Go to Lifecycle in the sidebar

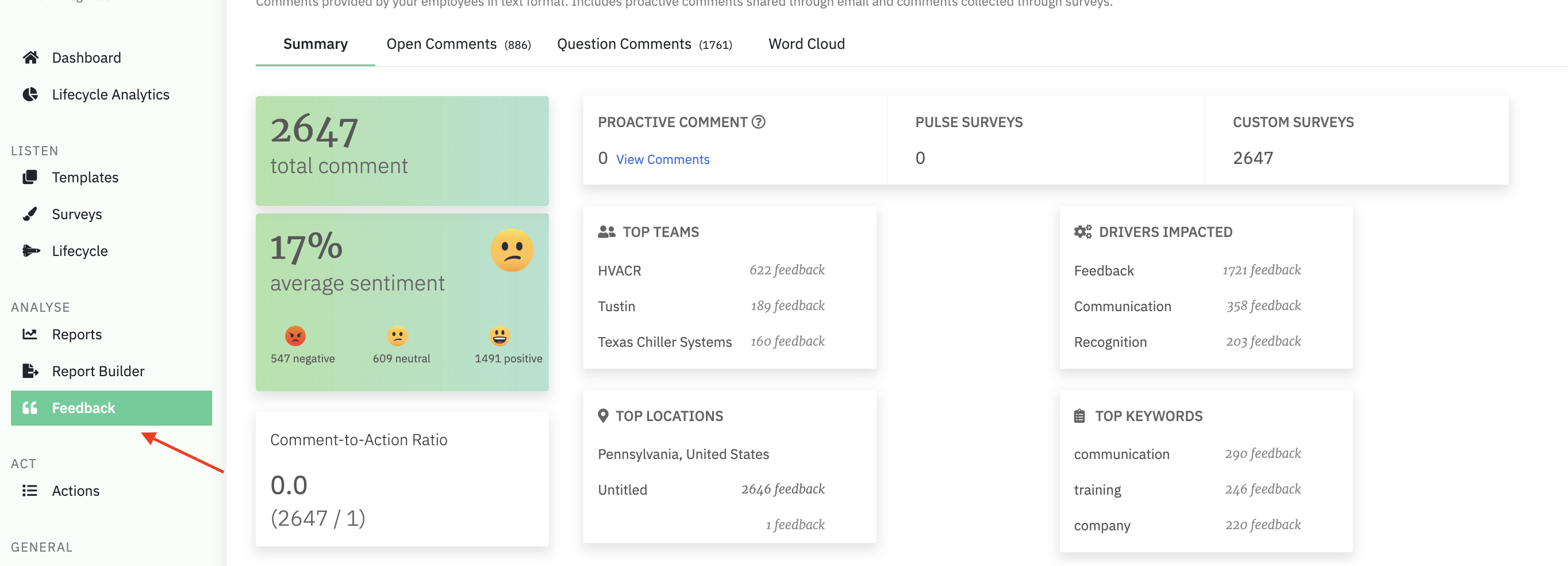[80, 250]
